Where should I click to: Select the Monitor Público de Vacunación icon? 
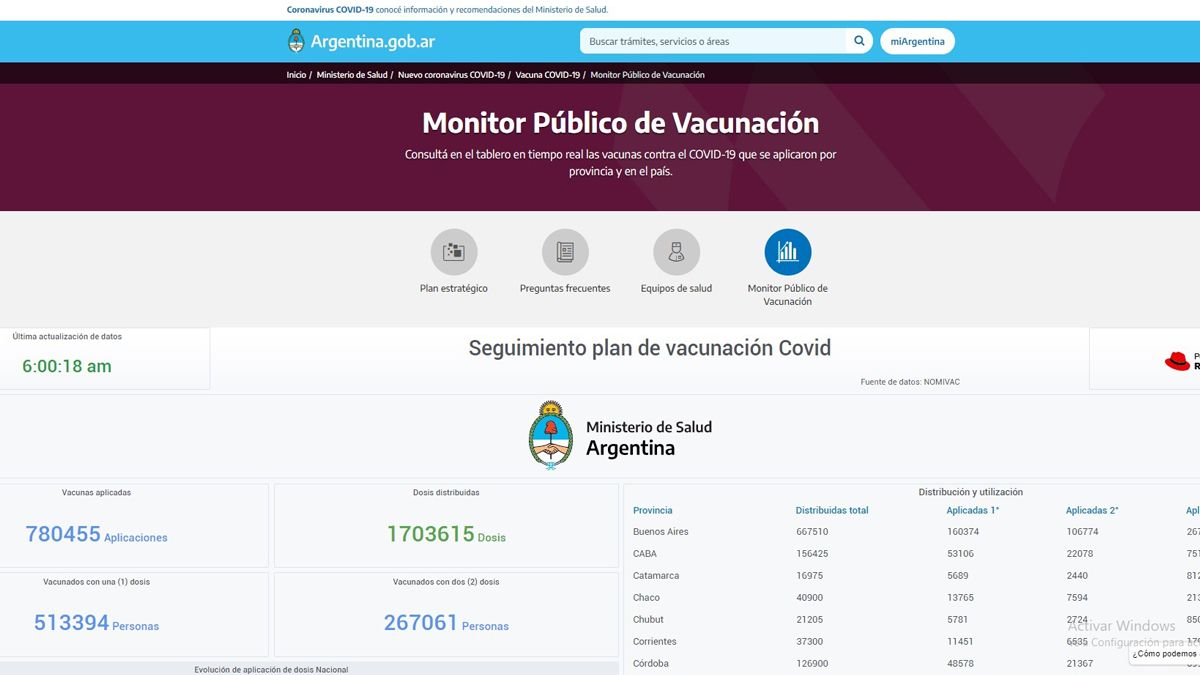[x=787, y=251]
